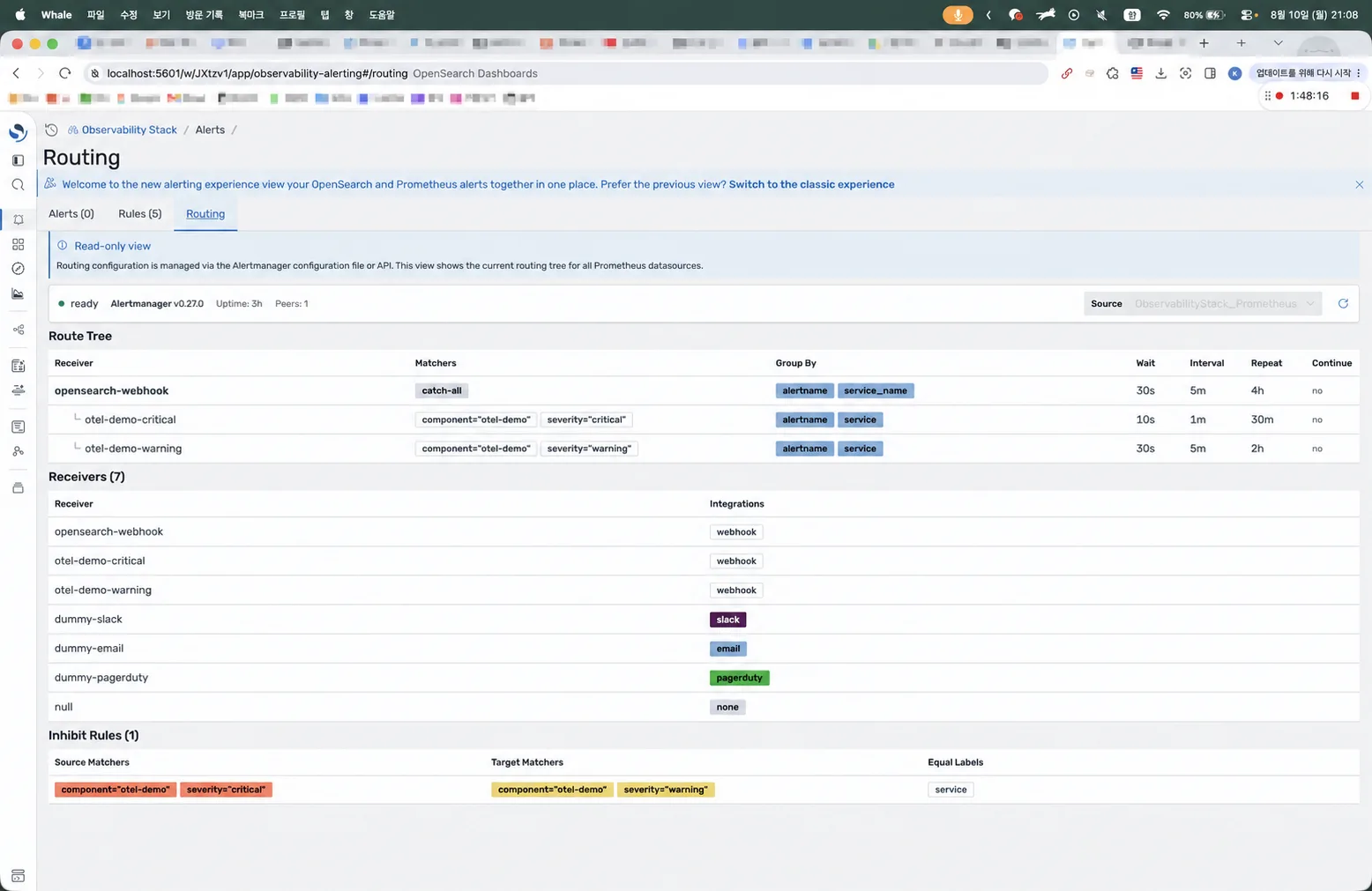Click severity="warning" target matcher badge
This screenshot has width=1372, height=891.
tap(666, 790)
